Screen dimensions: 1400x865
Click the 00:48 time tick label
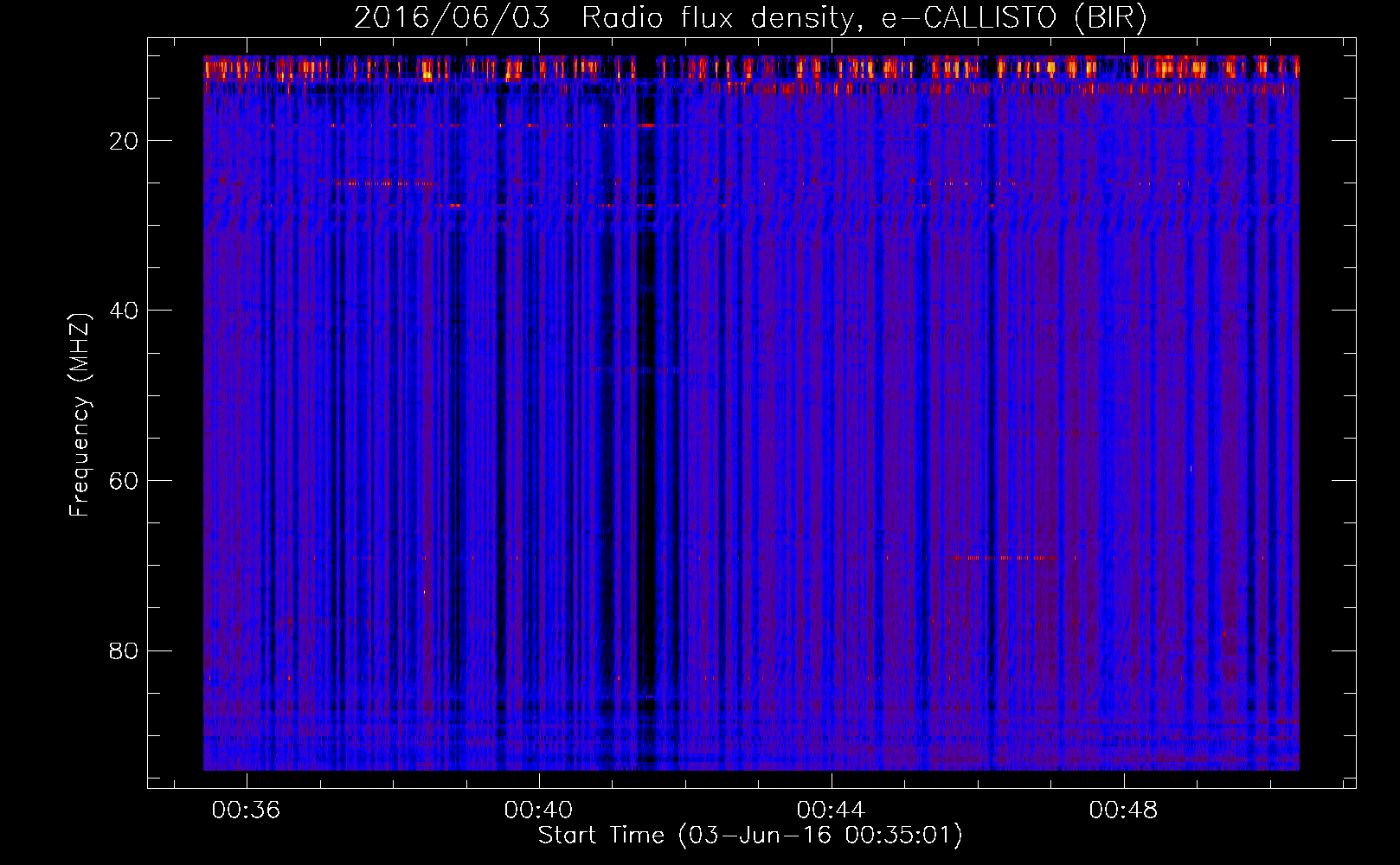point(1123,811)
